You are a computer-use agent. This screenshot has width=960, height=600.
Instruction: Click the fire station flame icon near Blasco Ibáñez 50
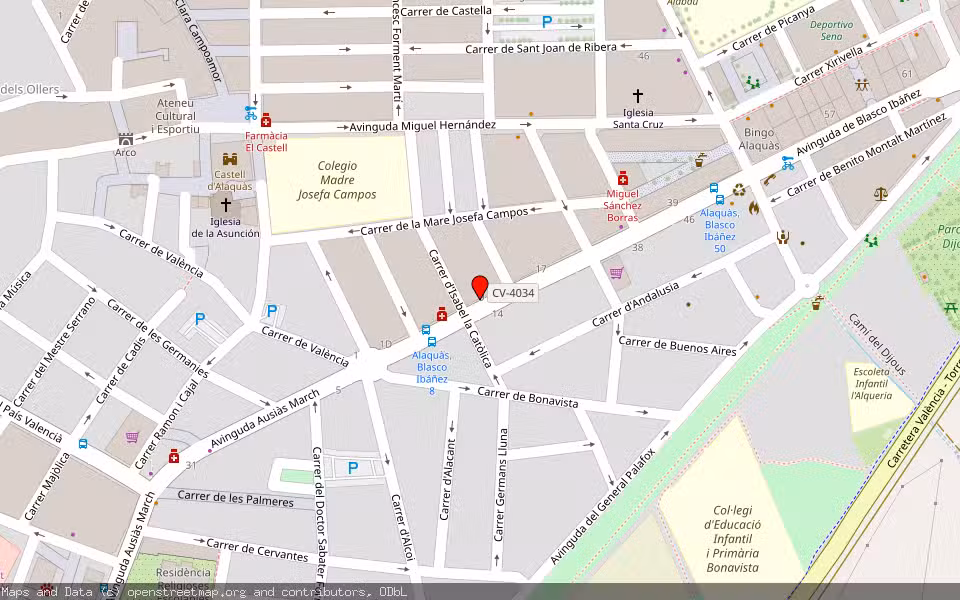753,209
